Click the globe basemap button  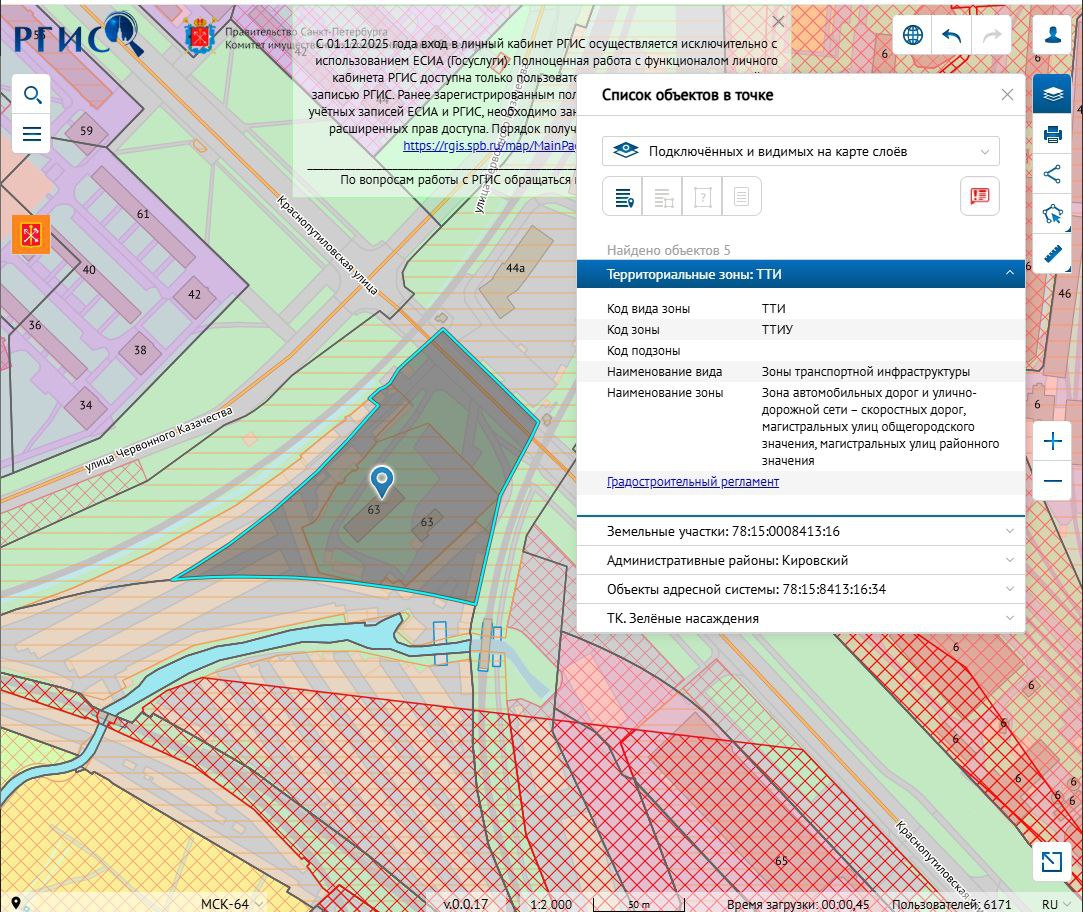(x=912, y=35)
